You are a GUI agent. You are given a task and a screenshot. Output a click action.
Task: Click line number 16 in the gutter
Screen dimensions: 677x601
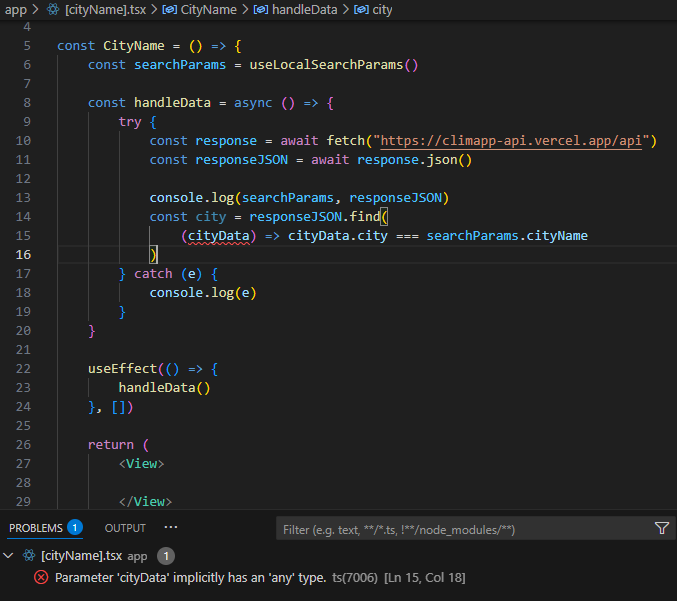[23, 255]
